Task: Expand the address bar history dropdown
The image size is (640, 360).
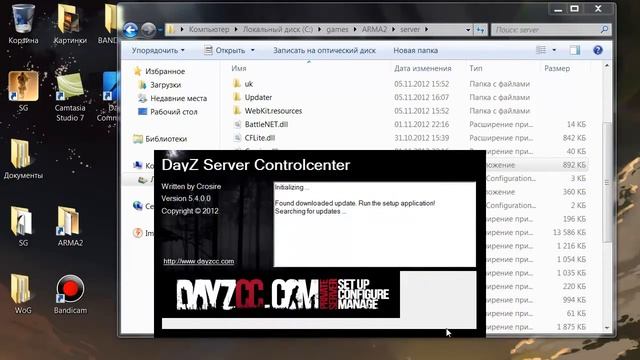Action: point(468,29)
